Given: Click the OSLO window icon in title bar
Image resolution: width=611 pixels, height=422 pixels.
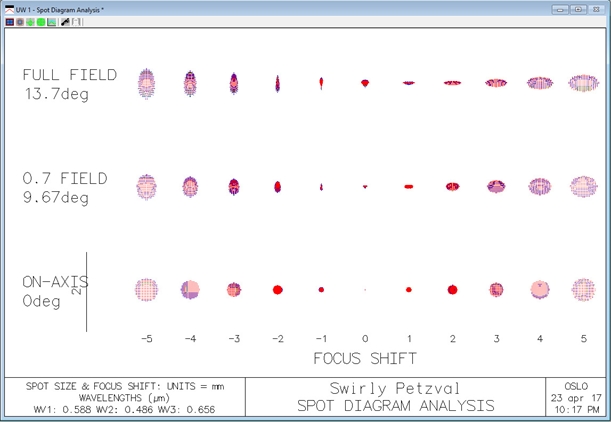Looking at the screenshot, I should point(10,10).
